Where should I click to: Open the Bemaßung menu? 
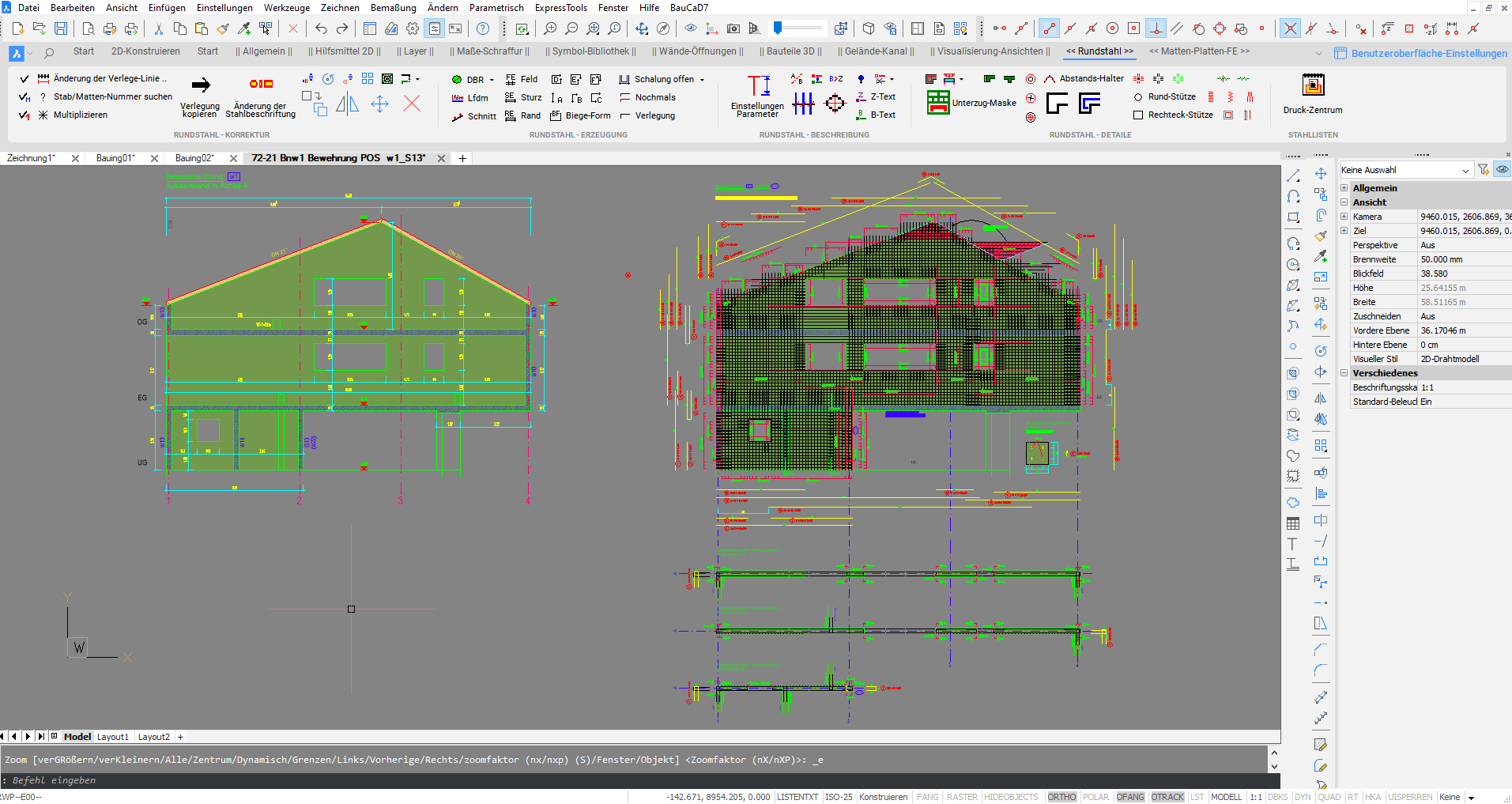coord(393,8)
